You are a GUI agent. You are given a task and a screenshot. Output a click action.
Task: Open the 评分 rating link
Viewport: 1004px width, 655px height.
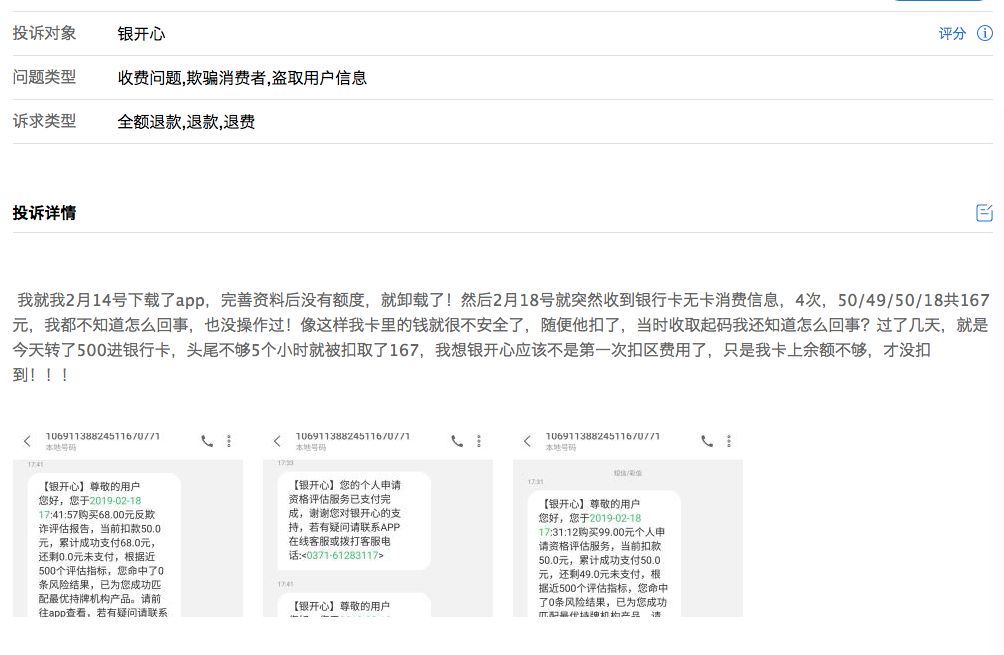point(952,33)
